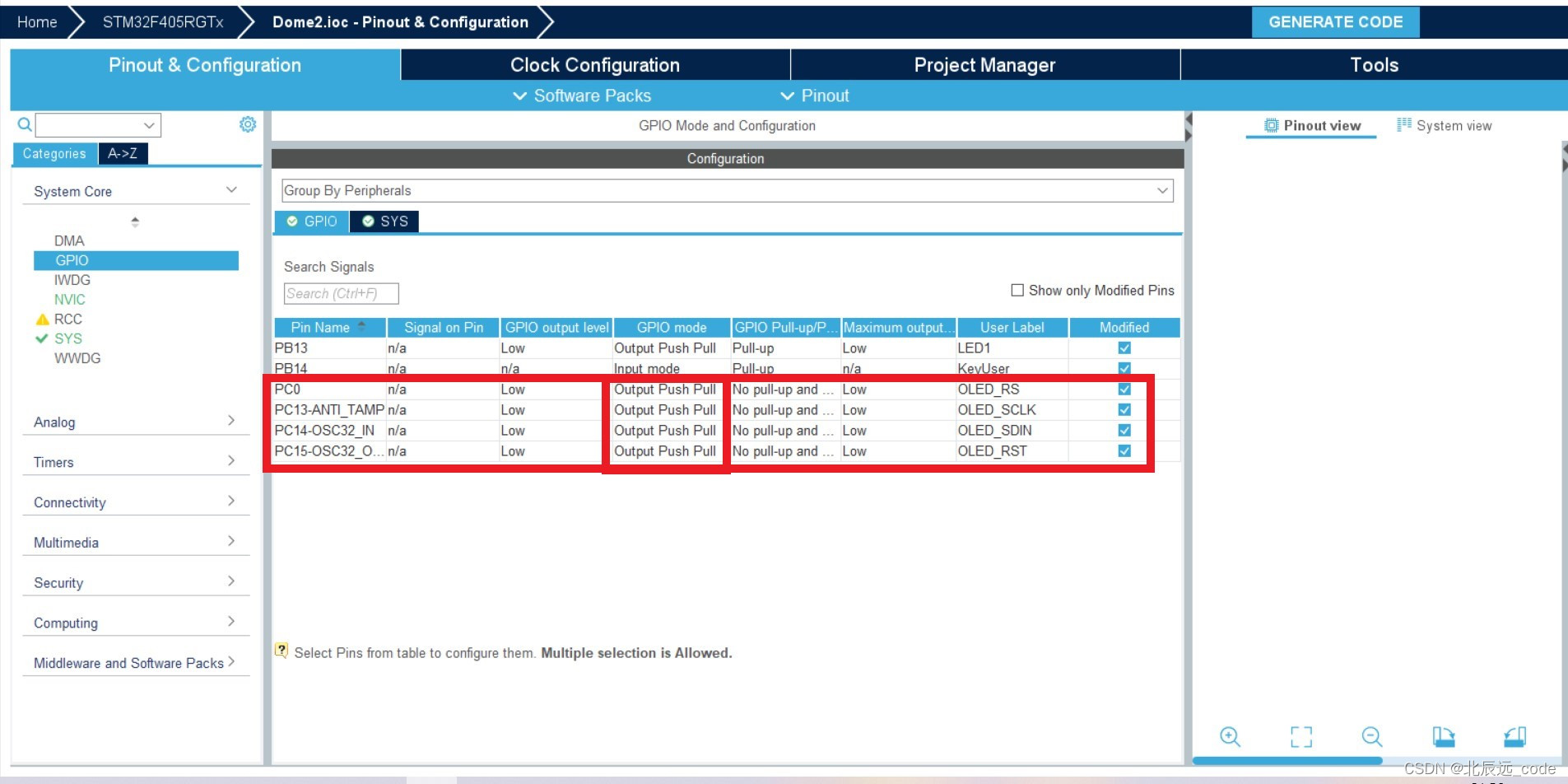
Task: Click the STM32F405RGTx breadcrumb
Action: [163, 22]
